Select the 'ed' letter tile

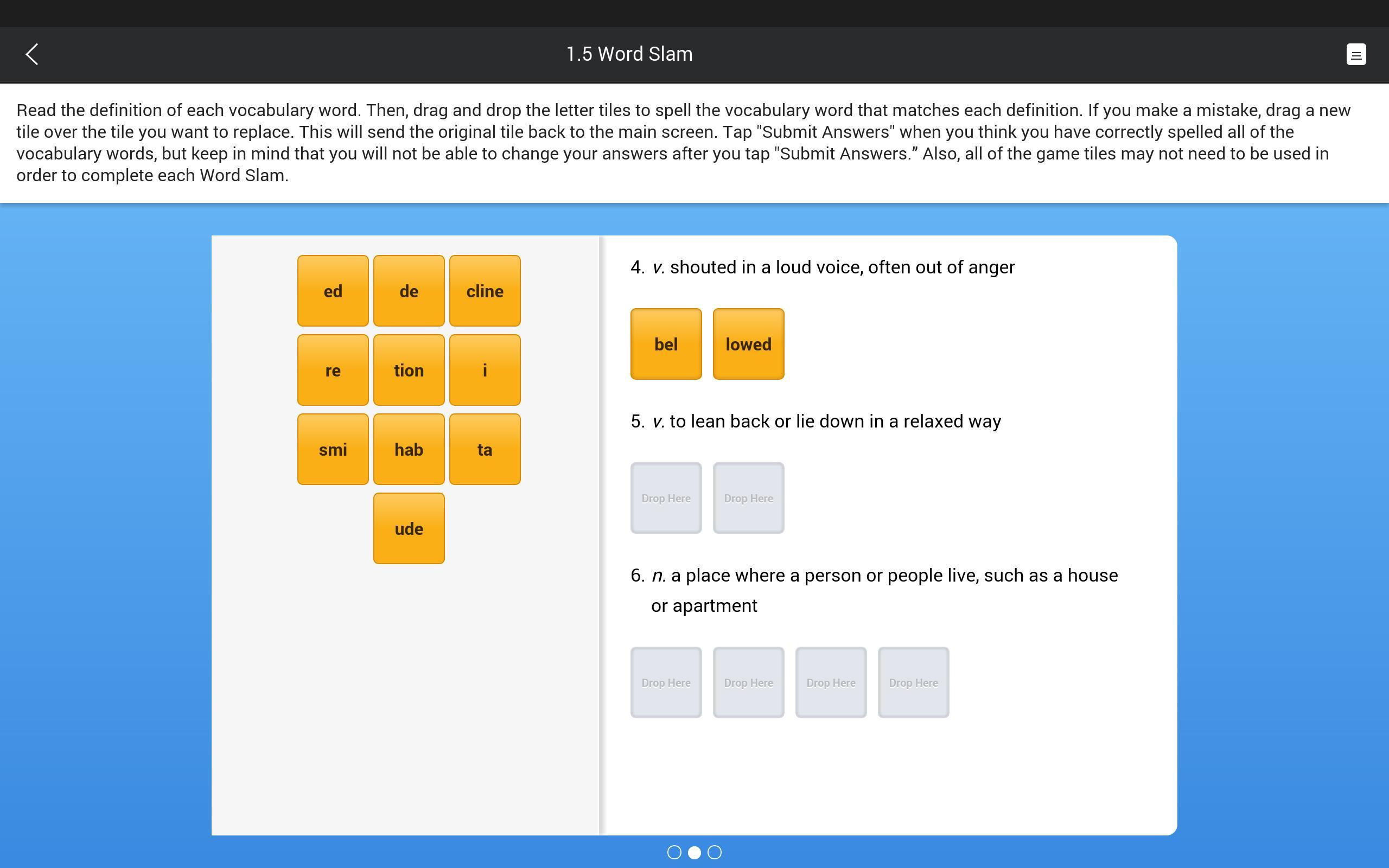click(332, 290)
